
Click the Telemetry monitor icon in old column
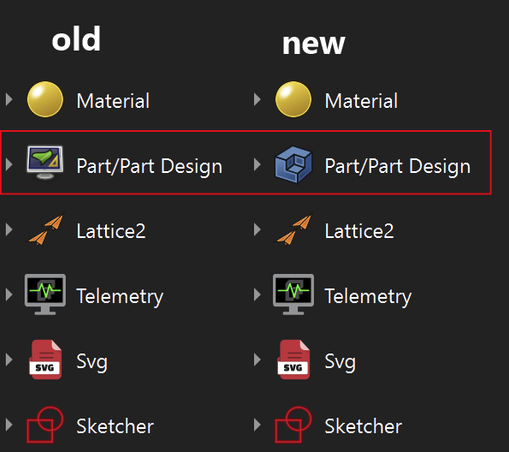click(x=45, y=294)
